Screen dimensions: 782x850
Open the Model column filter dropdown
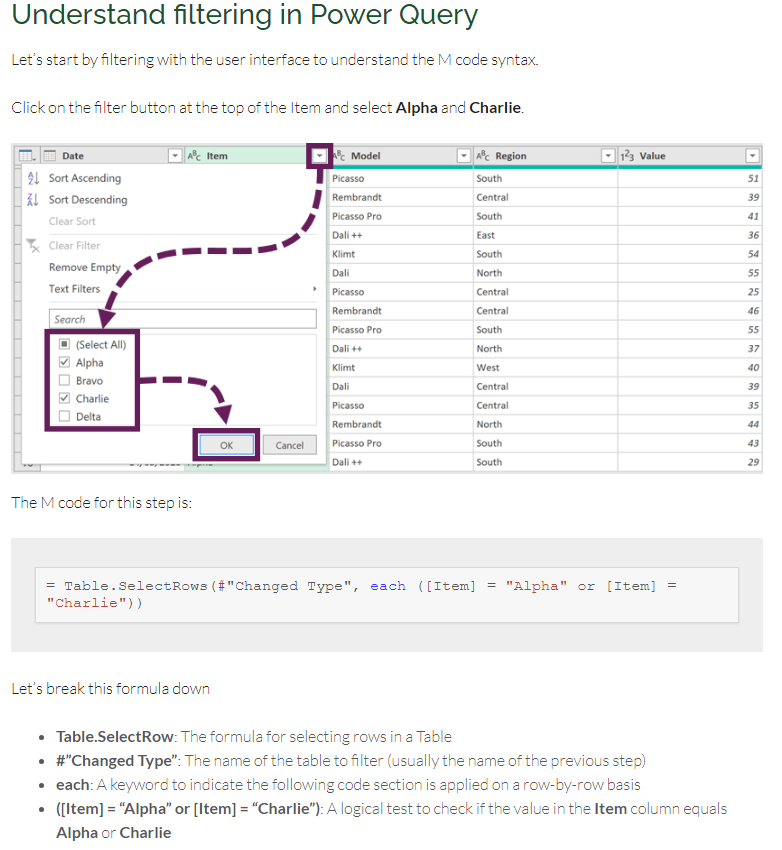click(463, 156)
